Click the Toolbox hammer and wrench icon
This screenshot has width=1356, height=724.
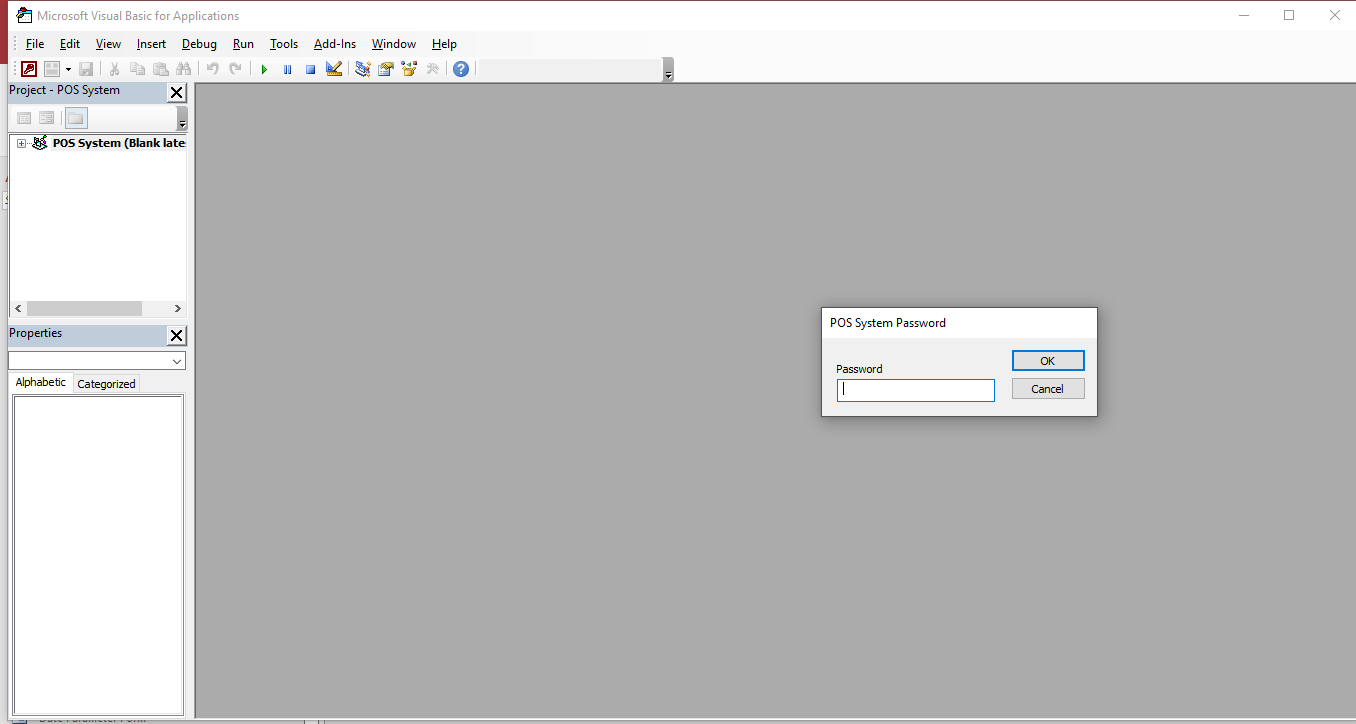click(x=432, y=69)
